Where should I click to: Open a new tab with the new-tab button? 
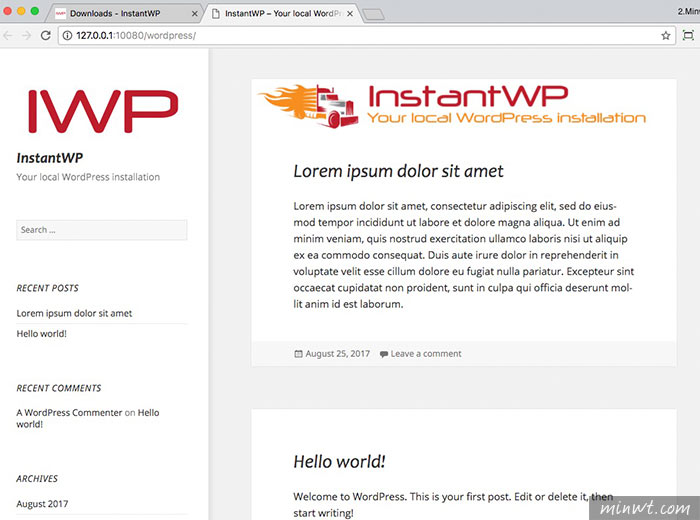[x=373, y=15]
